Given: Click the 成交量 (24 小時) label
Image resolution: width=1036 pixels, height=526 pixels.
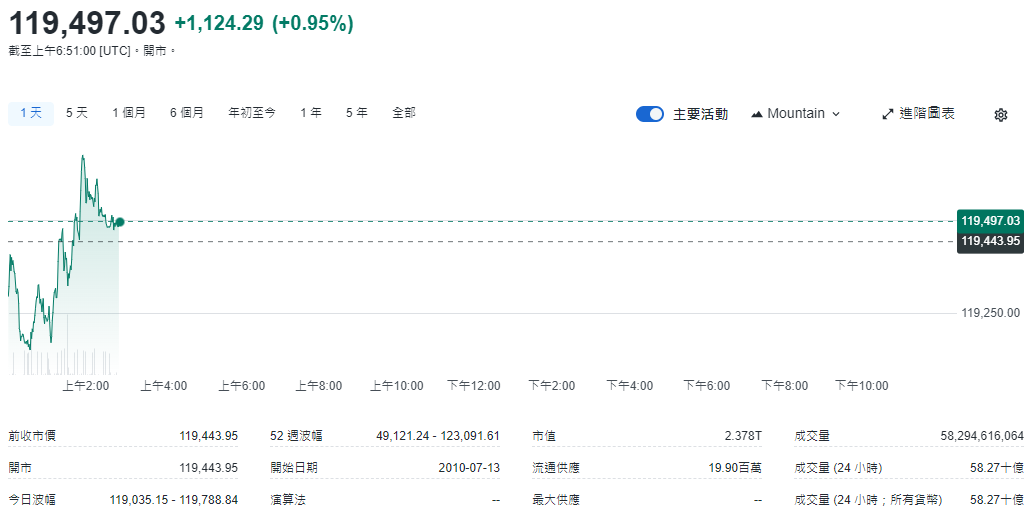Looking at the screenshot, I should click(838, 468).
